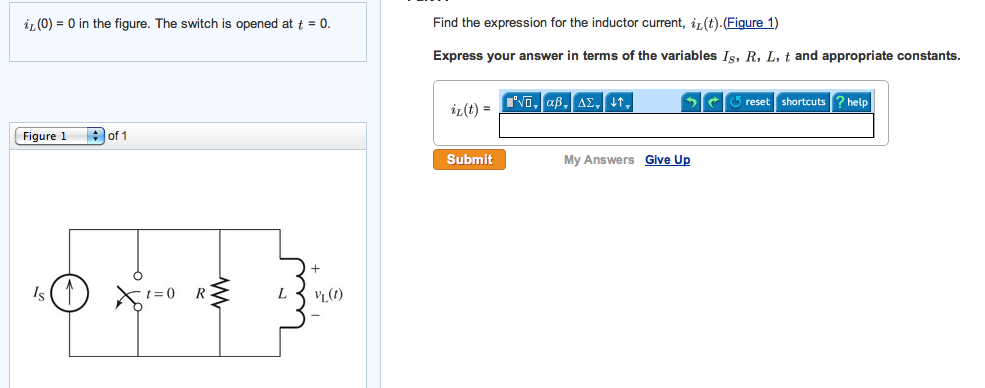Click the Figure selector stepper arrows
The image size is (985, 388).
click(95, 136)
